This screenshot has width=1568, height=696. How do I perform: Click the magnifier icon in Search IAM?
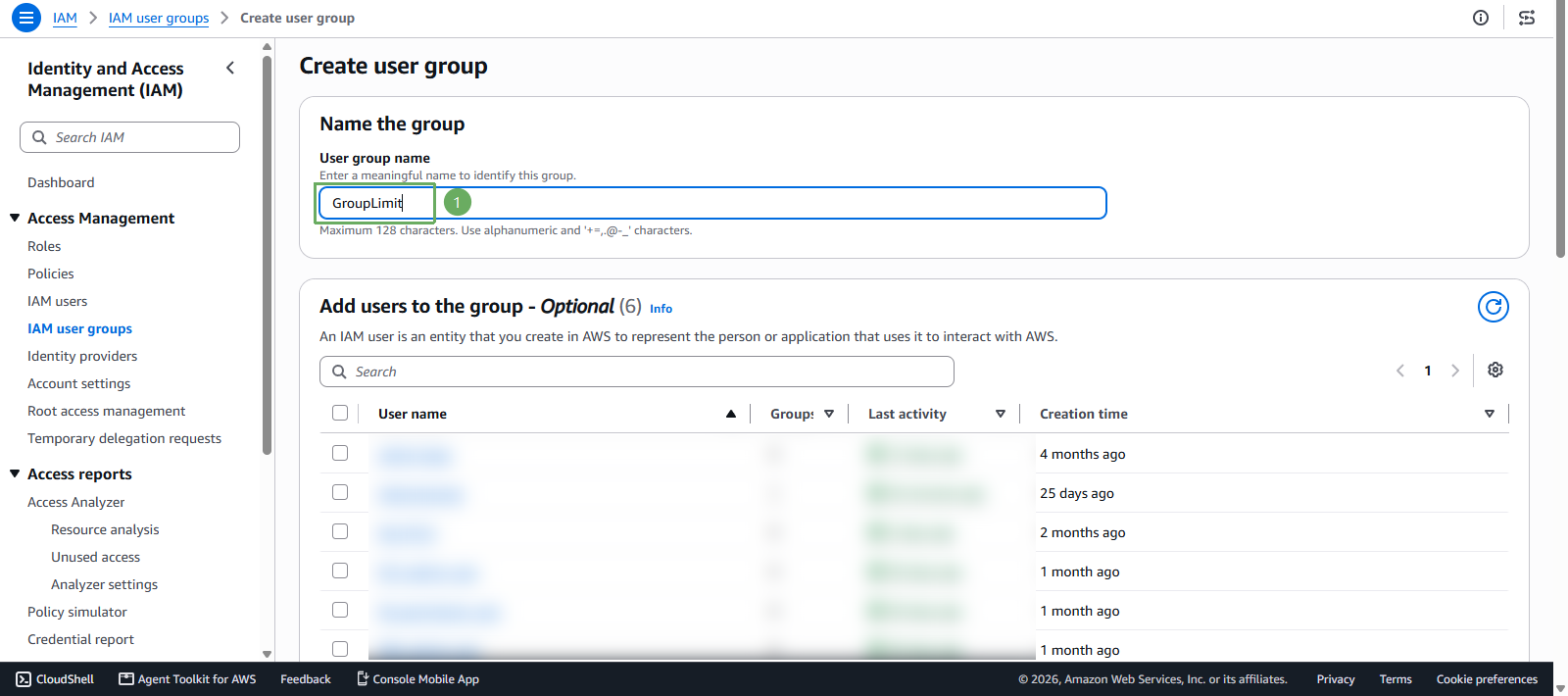pos(39,137)
